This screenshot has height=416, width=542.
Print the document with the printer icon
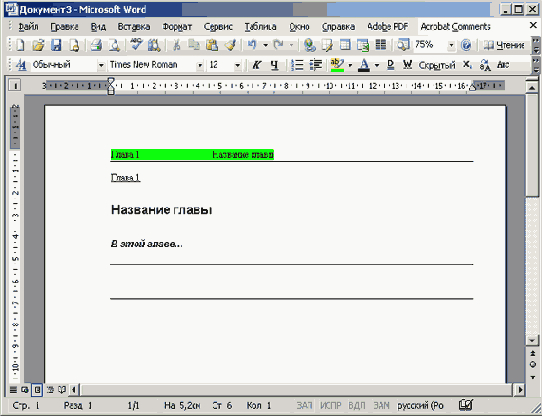(96, 45)
